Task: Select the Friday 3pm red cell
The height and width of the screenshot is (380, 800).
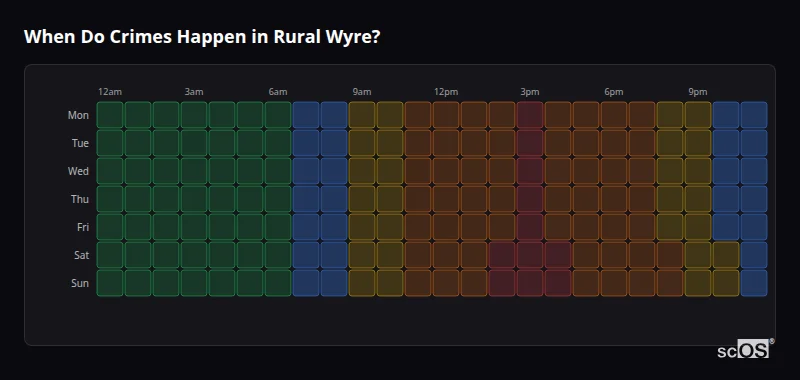Action: pyautogui.click(x=530, y=227)
